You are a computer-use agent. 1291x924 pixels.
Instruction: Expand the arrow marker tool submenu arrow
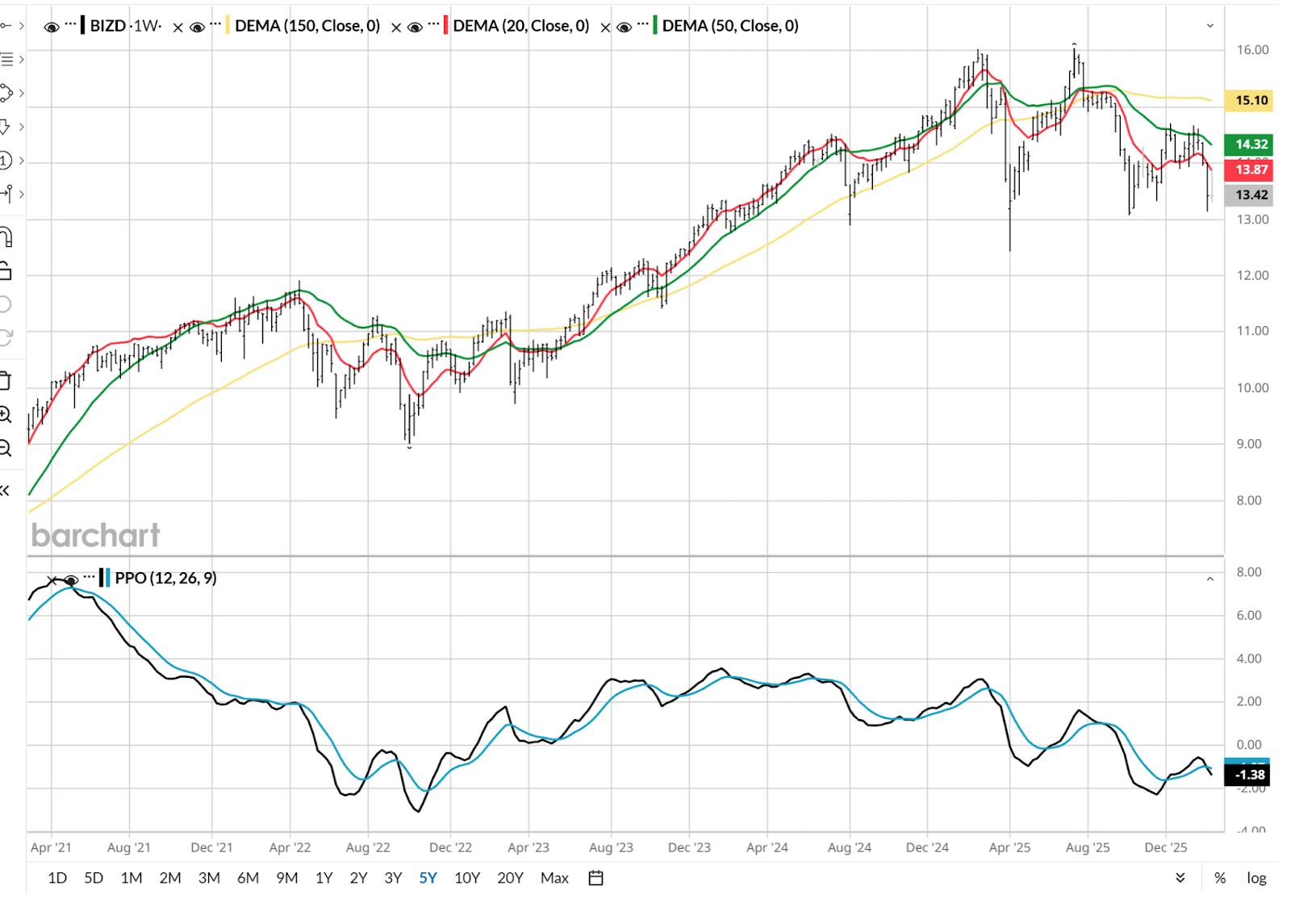[x=22, y=127]
